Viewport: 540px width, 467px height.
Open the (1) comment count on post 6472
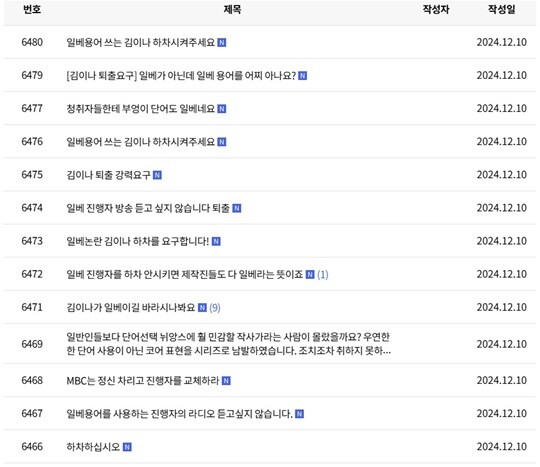pos(323,275)
